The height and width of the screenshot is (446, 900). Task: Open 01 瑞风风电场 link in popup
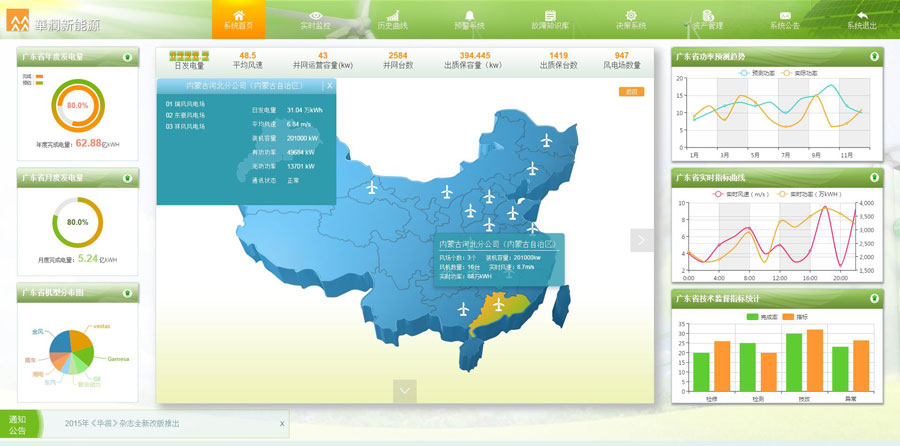click(185, 104)
